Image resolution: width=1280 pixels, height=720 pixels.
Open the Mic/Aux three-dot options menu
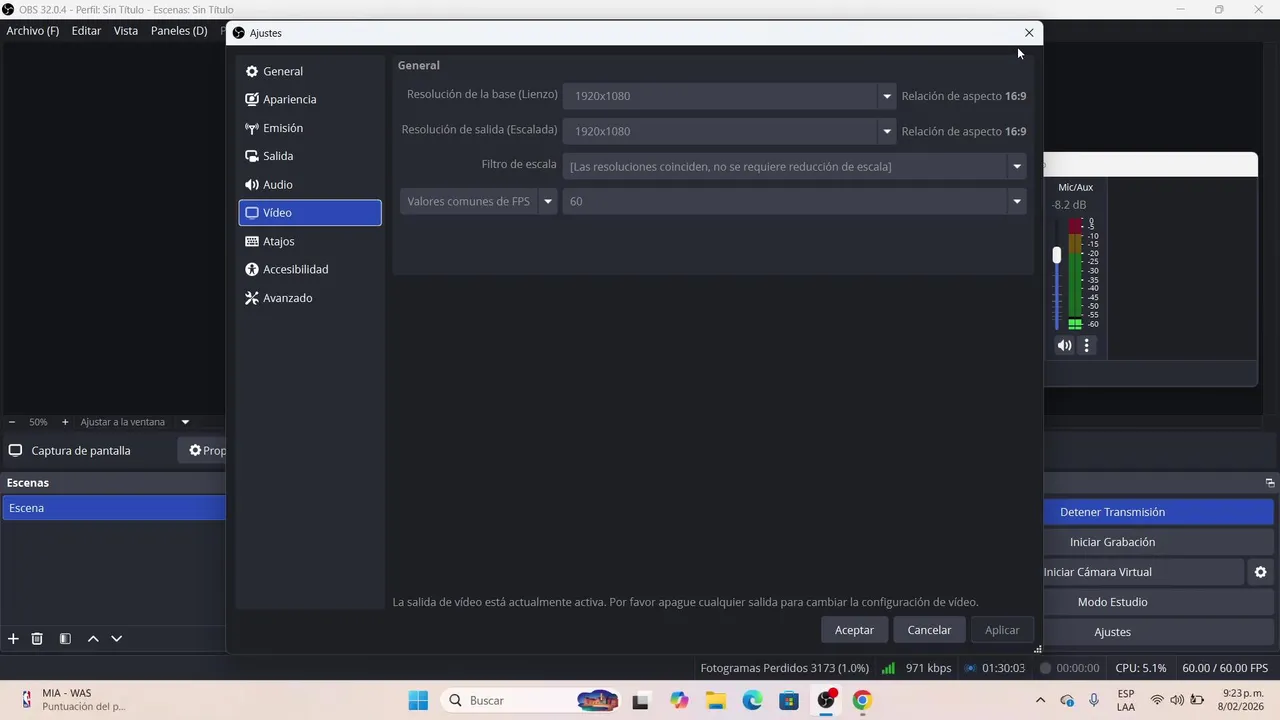click(1087, 345)
